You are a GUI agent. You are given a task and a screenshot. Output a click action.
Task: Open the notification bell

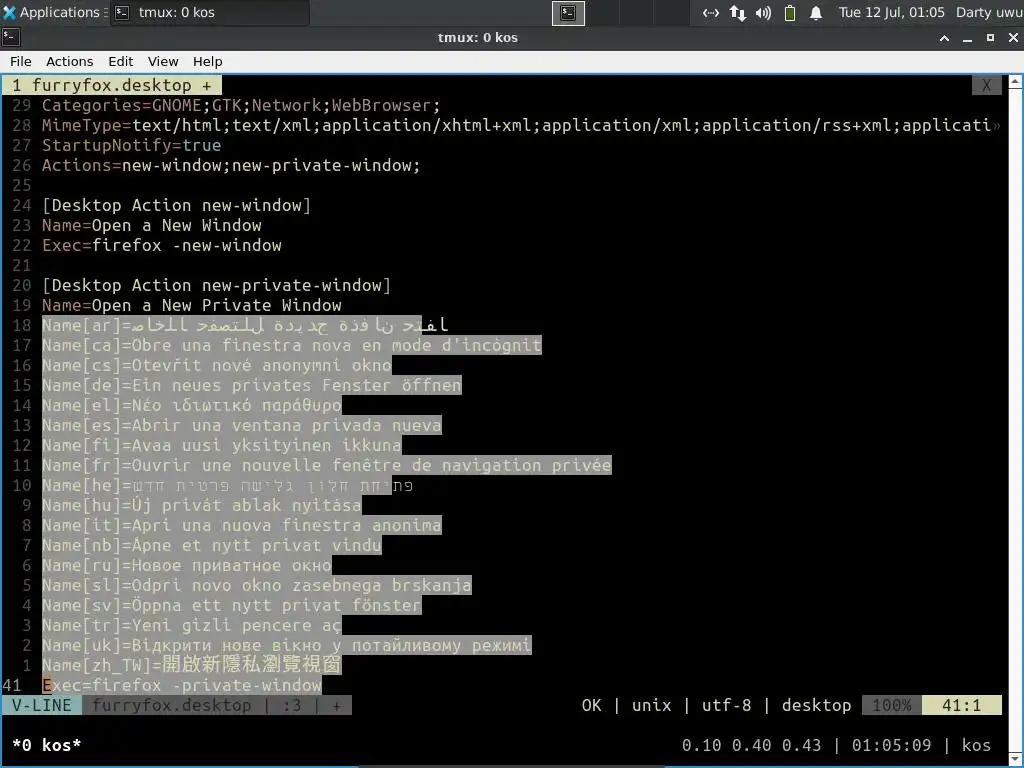[x=816, y=12]
